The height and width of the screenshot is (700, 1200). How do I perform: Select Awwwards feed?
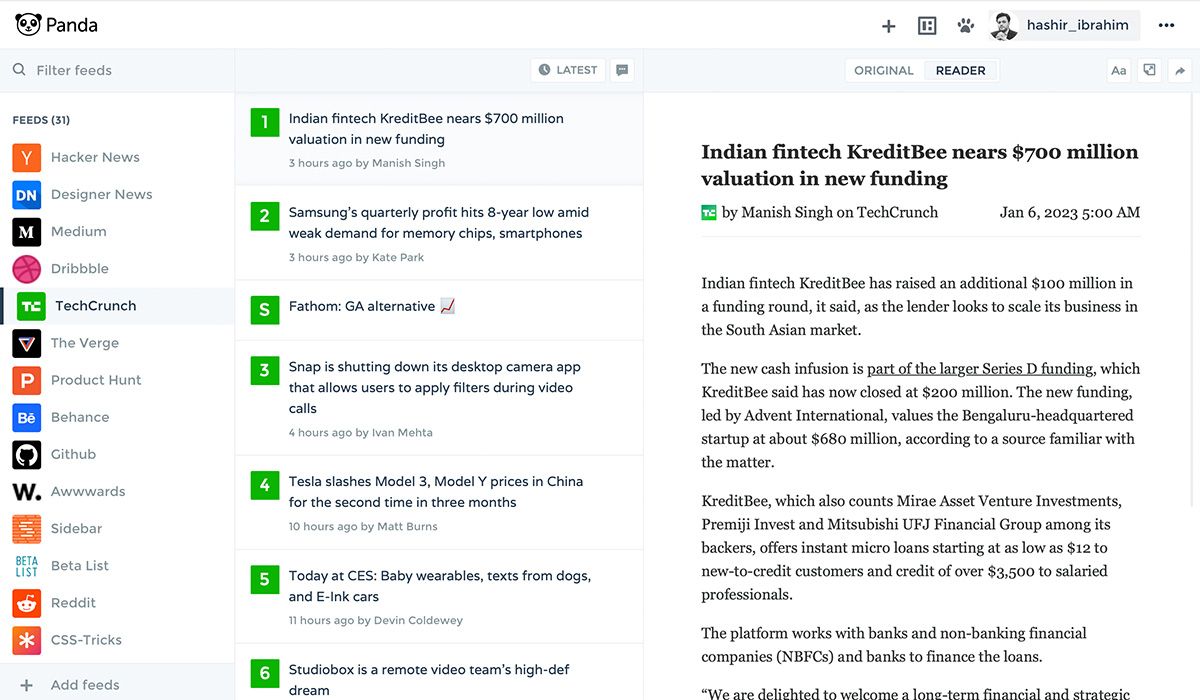(117, 491)
